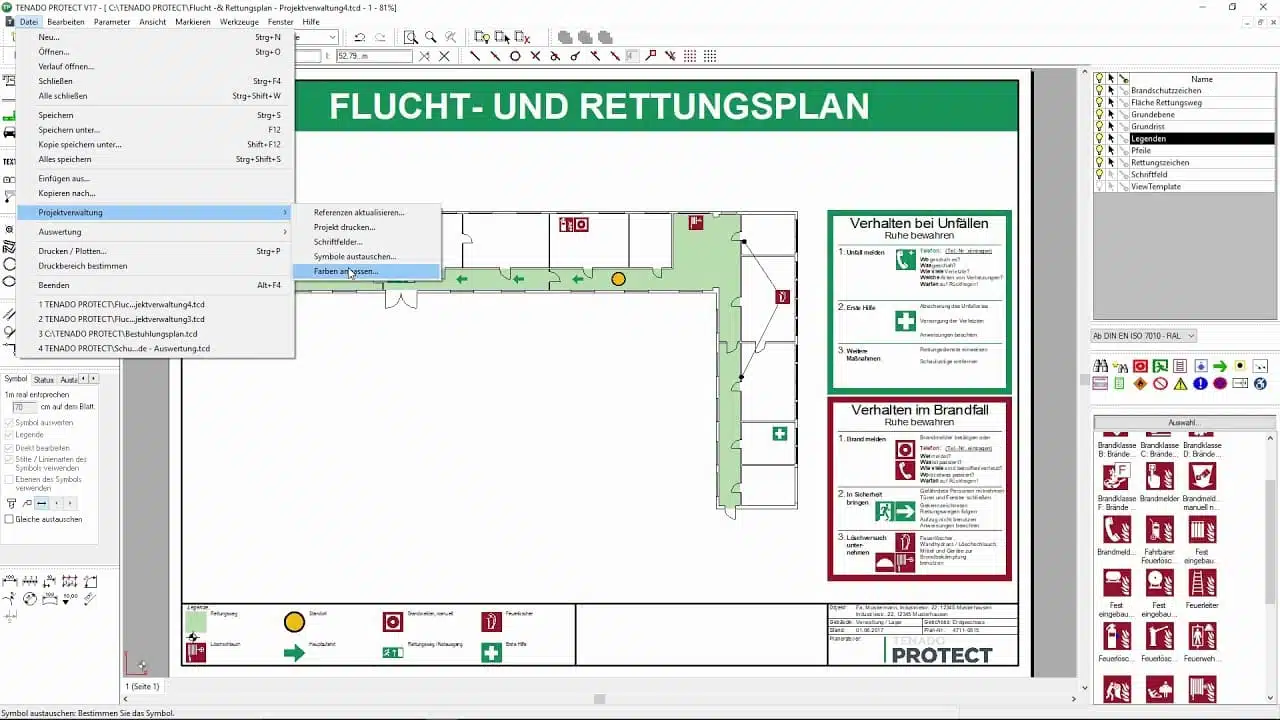1280x720 pixels.
Task: Open the combo box dropdown in top toolbar
Action: (332, 37)
